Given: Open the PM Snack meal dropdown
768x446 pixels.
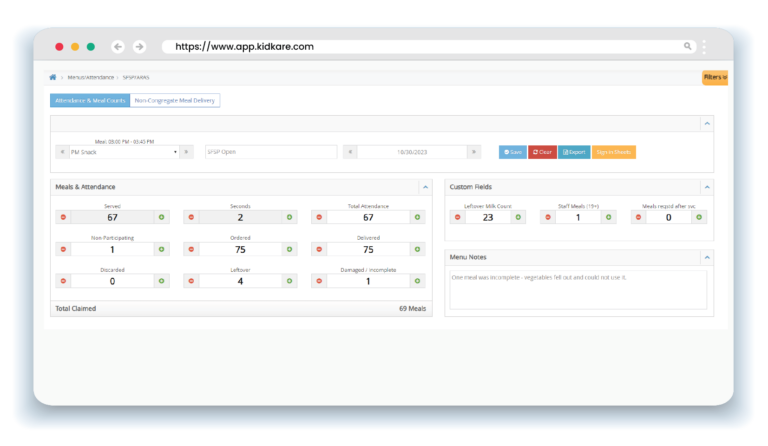Looking at the screenshot, I should (122, 152).
